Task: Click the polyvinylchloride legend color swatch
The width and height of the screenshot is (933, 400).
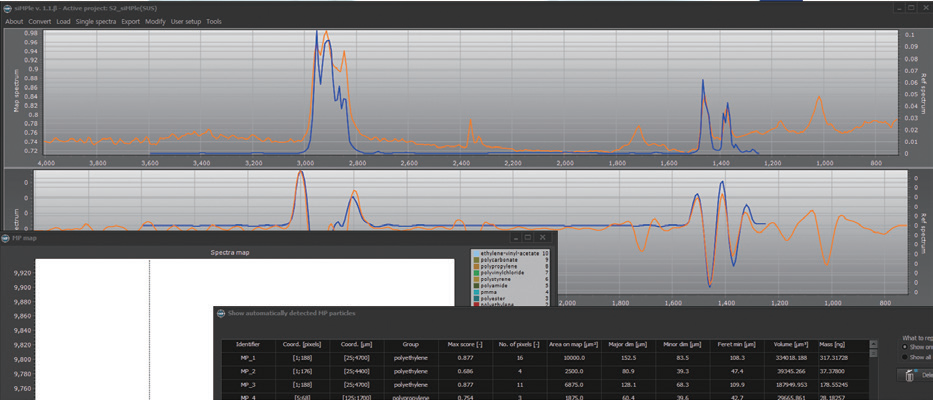Action: (x=475, y=273)
